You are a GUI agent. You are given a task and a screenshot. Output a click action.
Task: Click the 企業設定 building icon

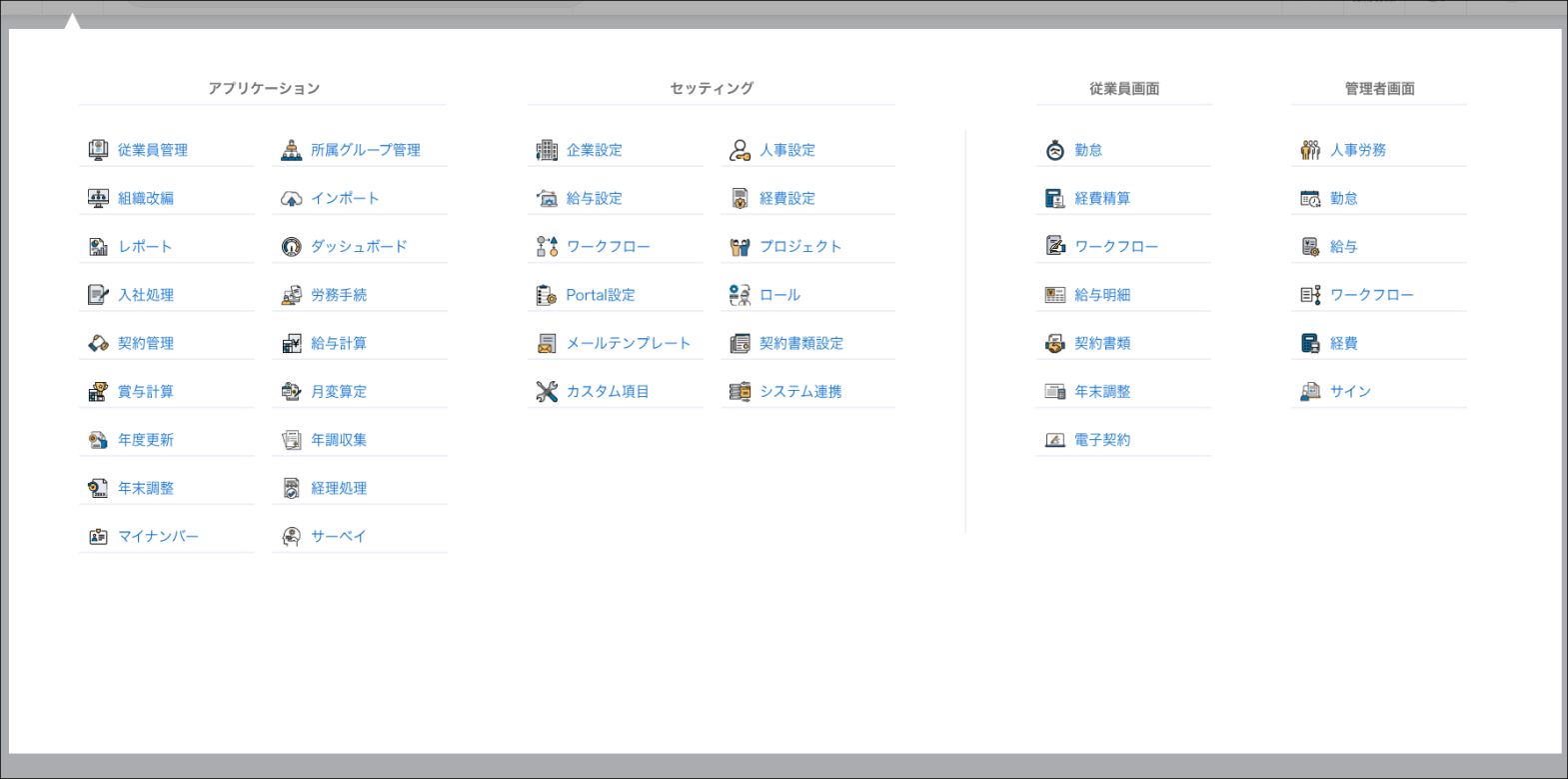[x=547, y=150]
